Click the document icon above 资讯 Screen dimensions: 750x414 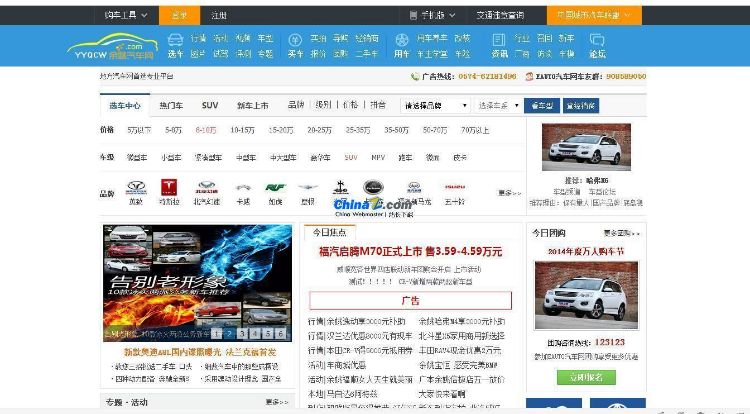[499, 39]
